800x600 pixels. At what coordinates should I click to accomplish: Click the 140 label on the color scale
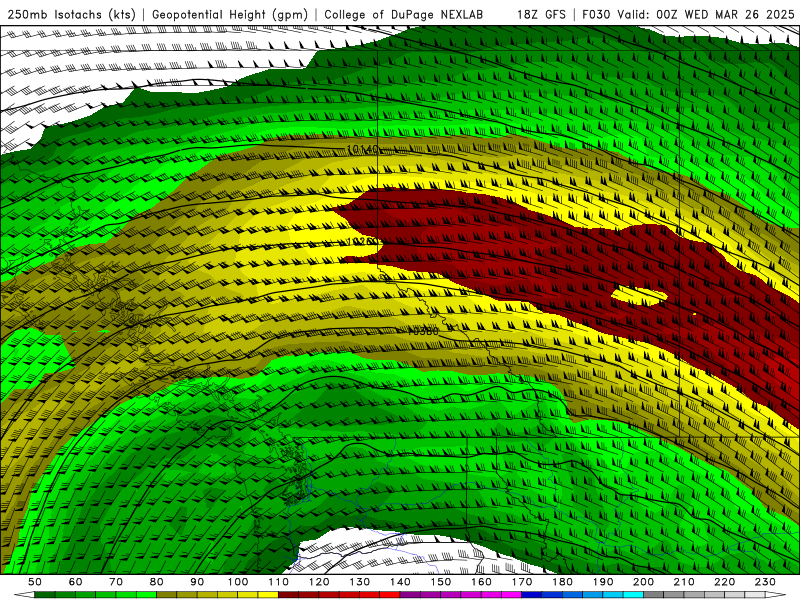[401, 582]
